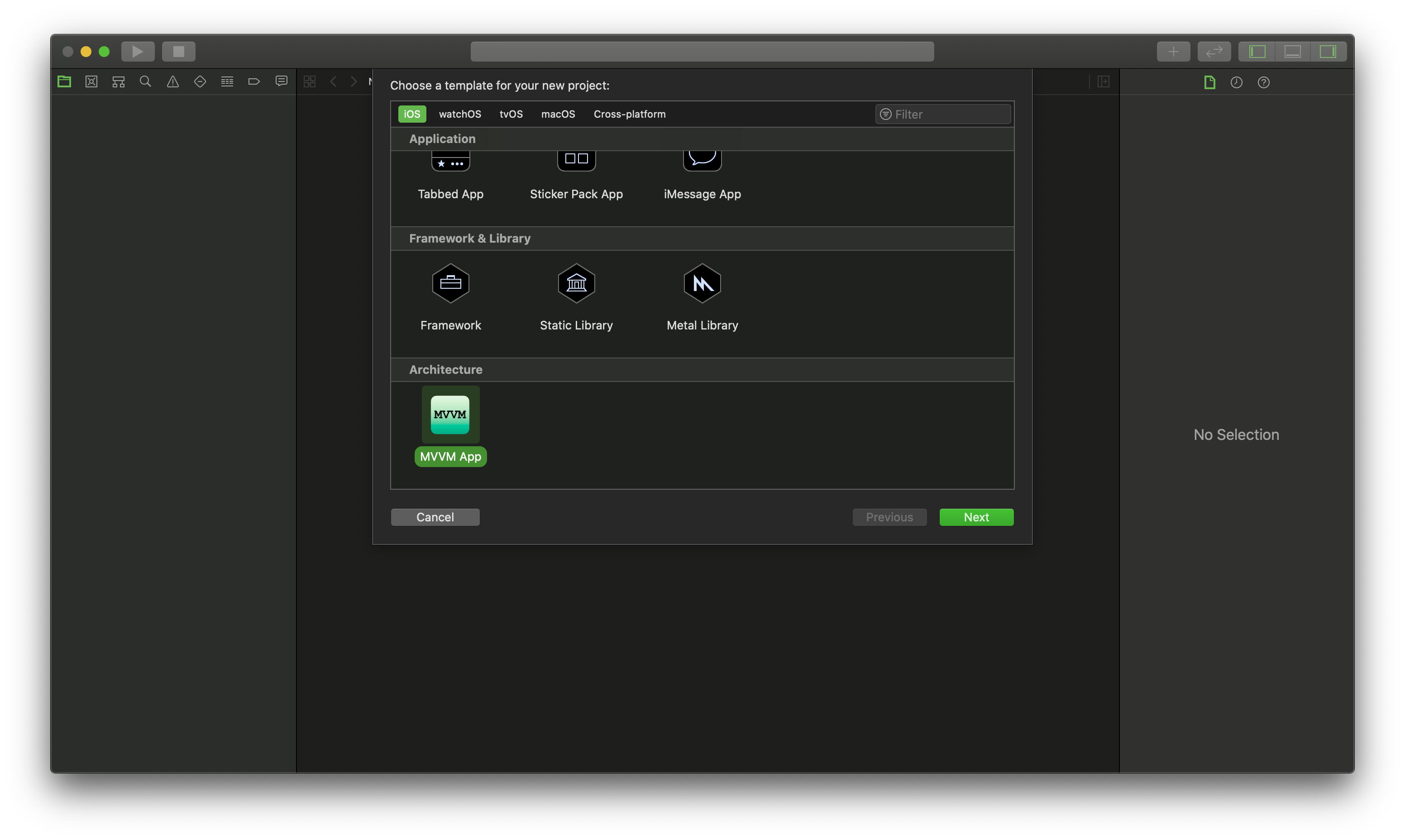The width and height of the screenshot is (1405, 840).
Task: Switch to the macOS template tab
Action: pos(558,114)
